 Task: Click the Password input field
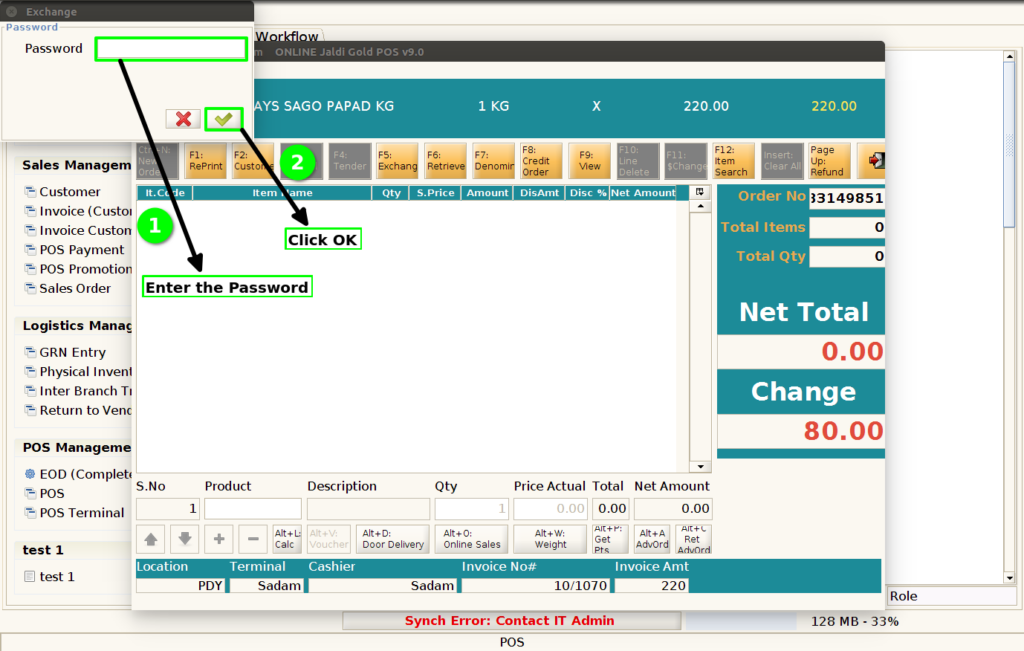(x=171, y=49)
